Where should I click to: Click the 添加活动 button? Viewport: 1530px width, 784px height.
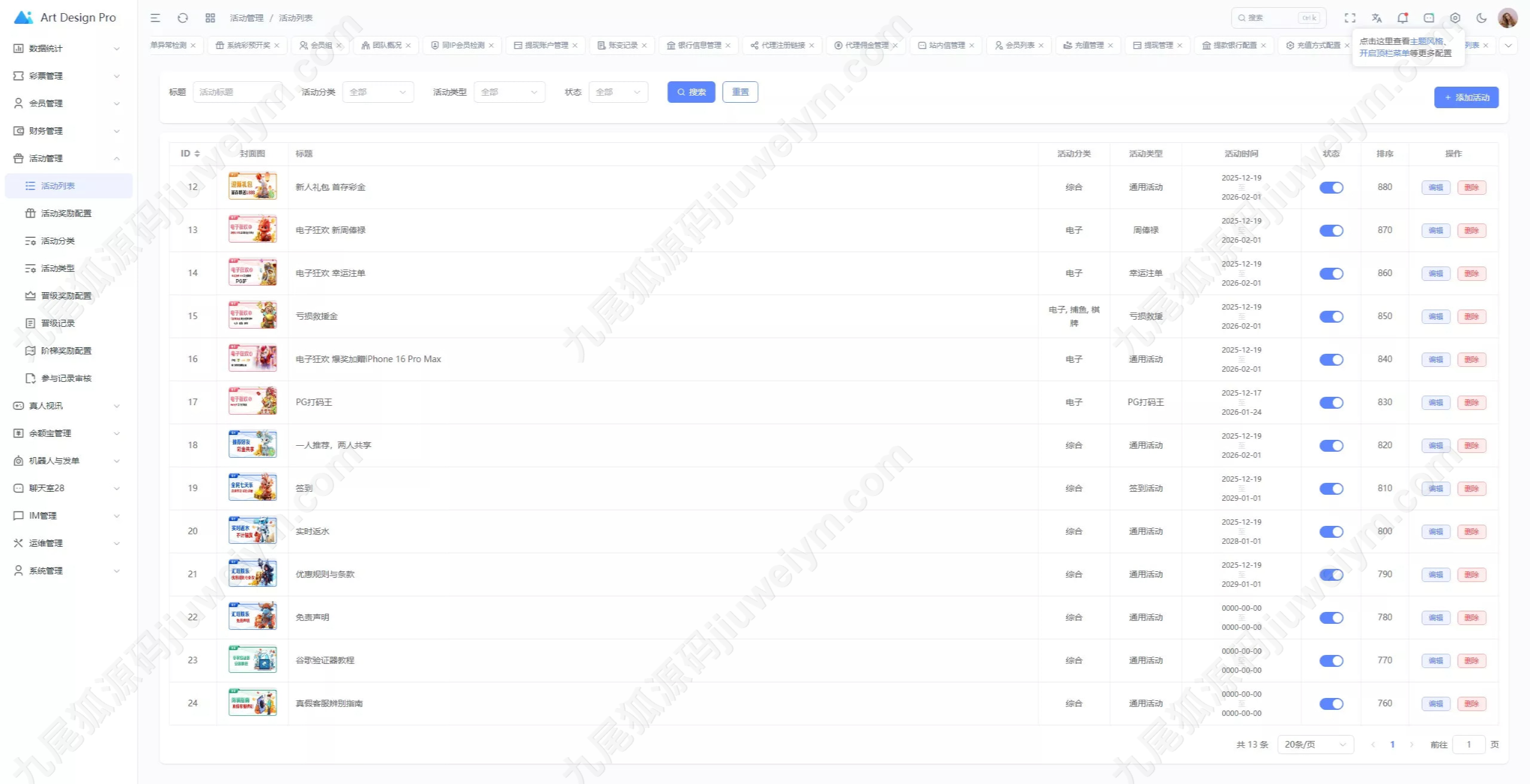click(x=1466, y=97)
